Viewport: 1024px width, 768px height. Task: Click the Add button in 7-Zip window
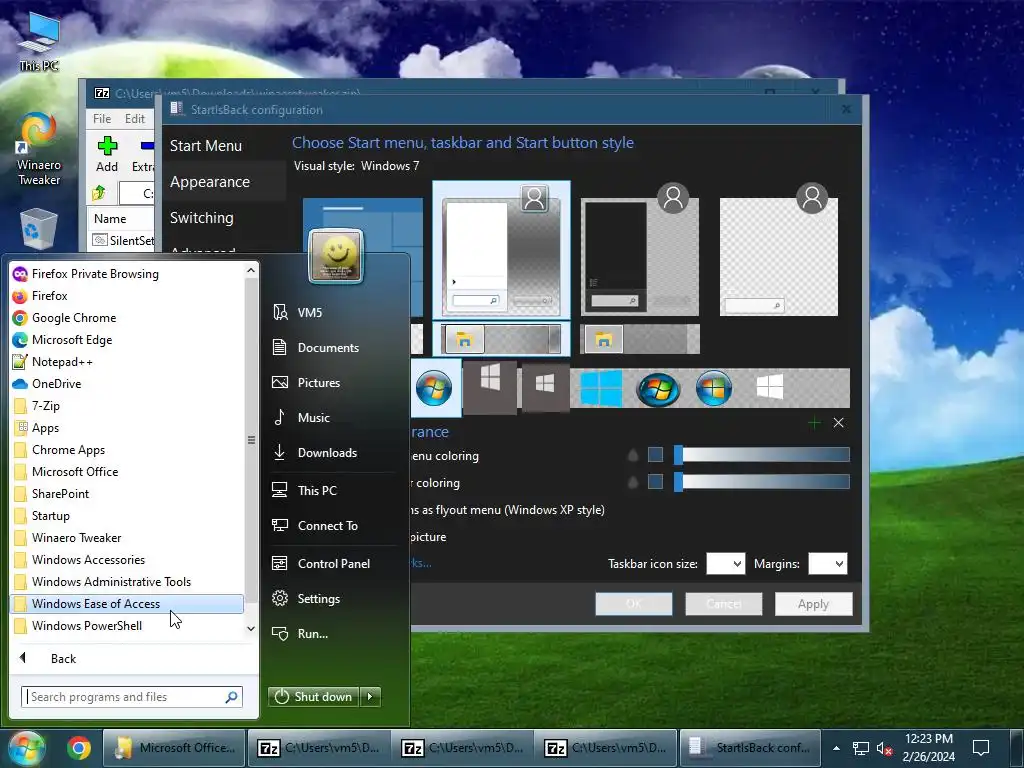(x=107, y=155)
